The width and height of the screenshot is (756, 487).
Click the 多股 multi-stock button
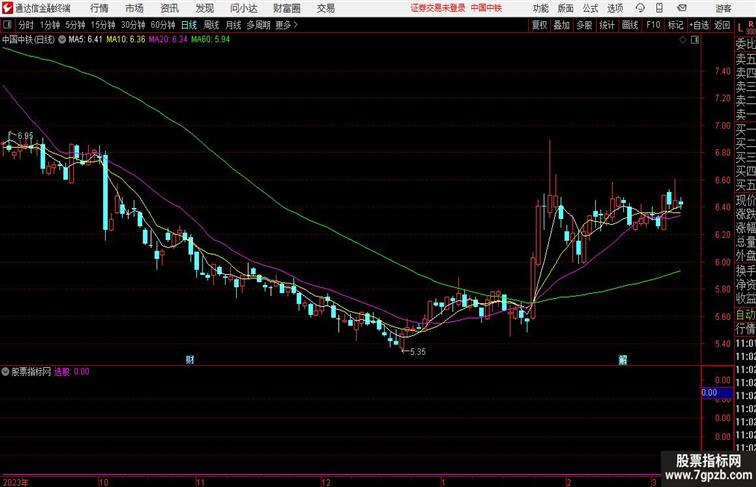584,25
